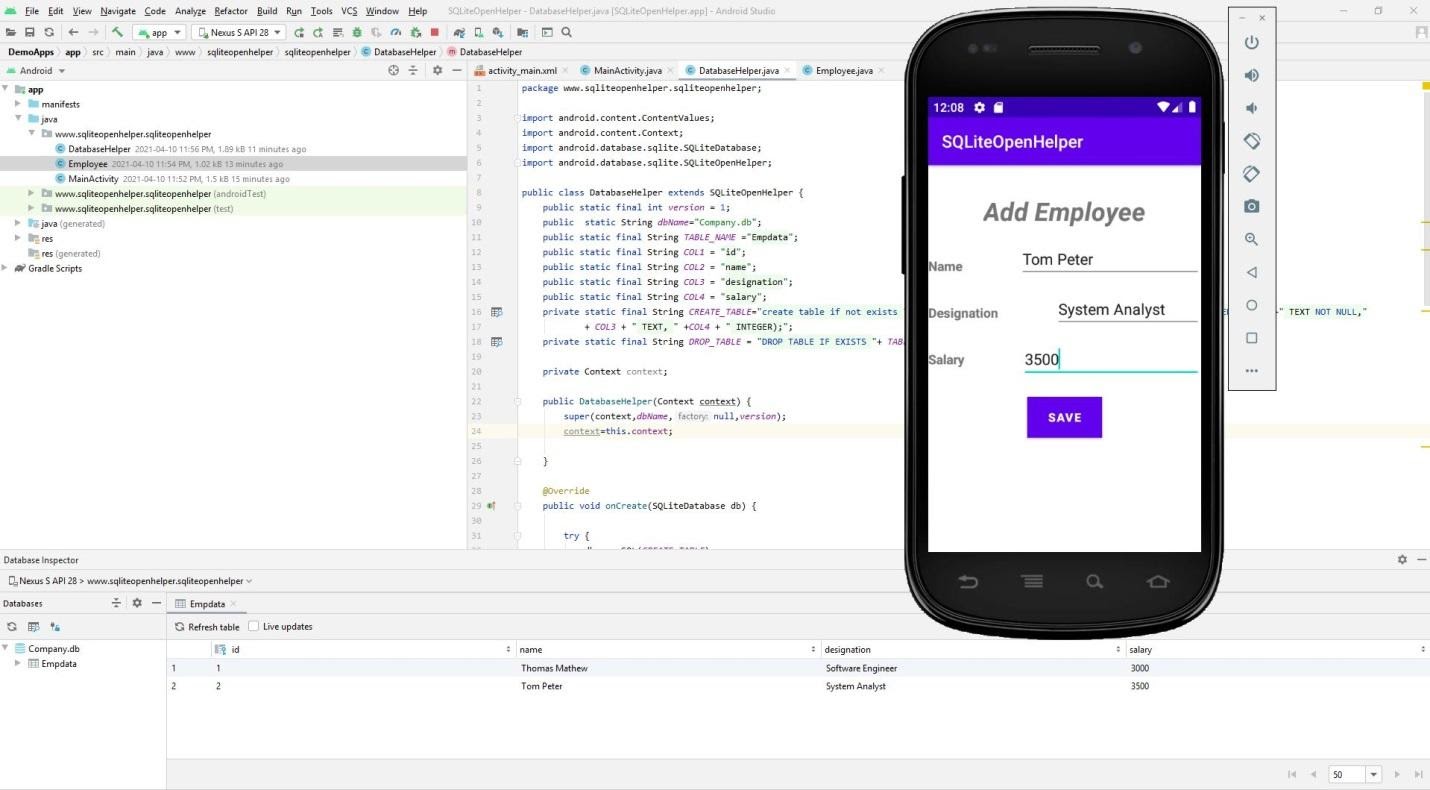Expand the res folder node

18,239
